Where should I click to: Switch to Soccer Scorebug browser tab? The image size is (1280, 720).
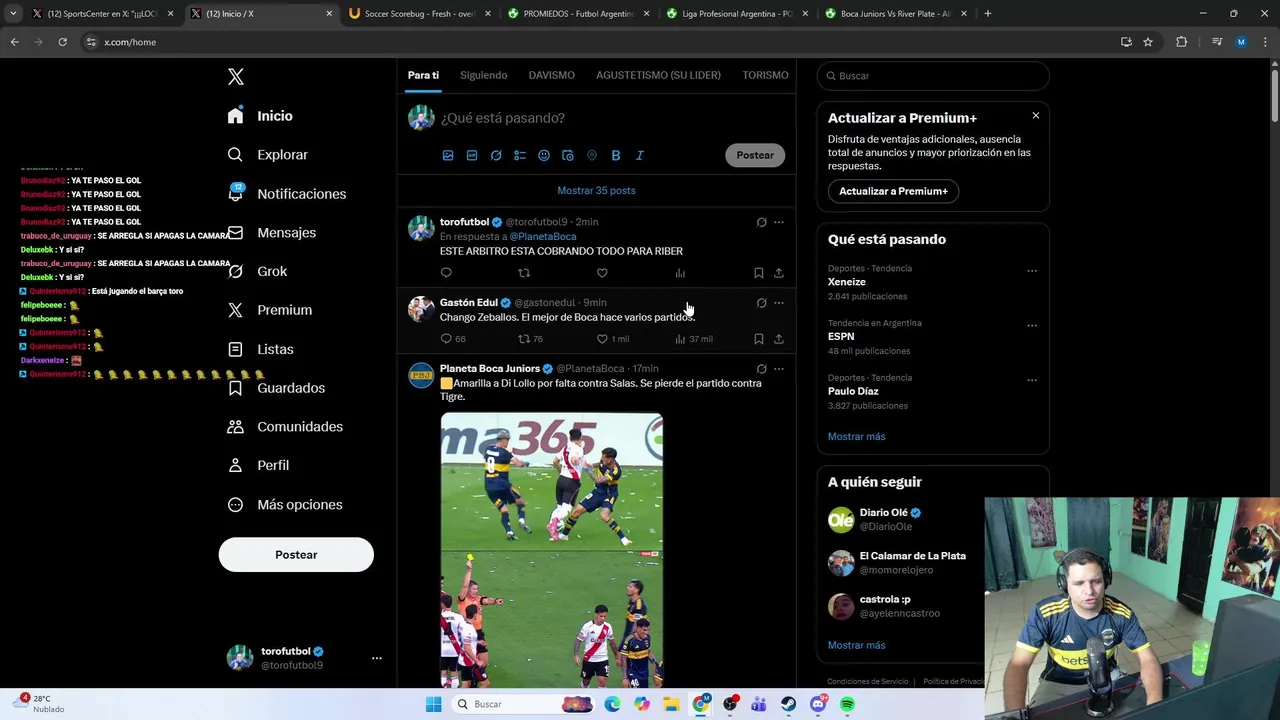[x=419, y=14]
